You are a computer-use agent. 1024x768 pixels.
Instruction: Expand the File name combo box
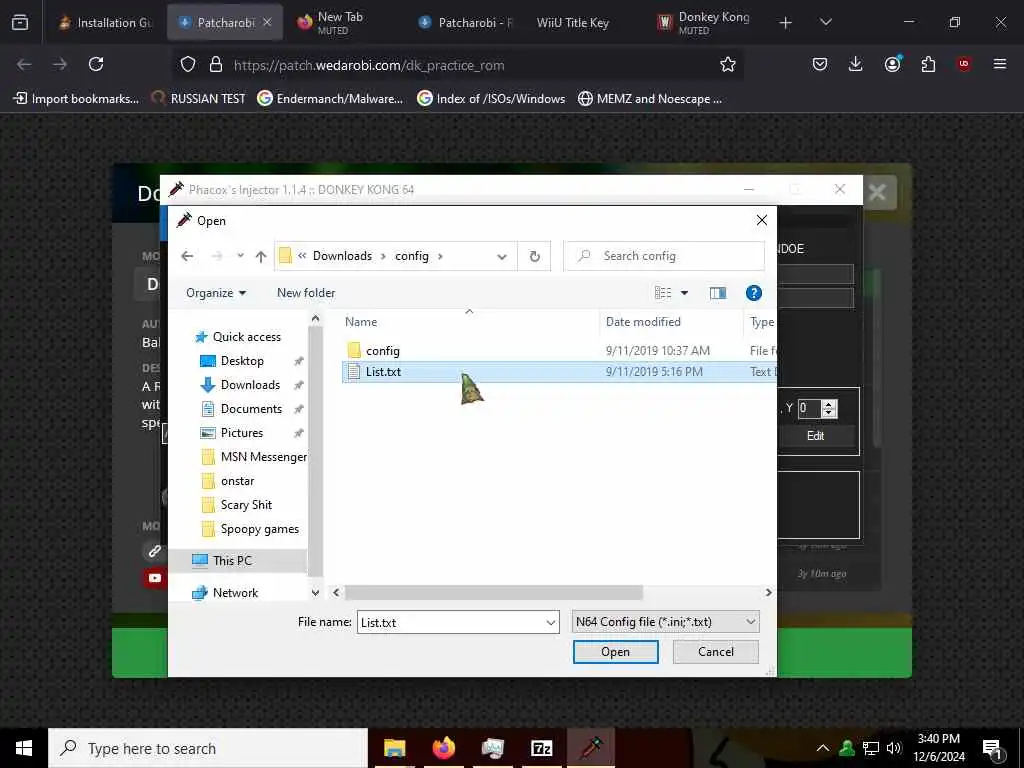(x=551, y=623)
